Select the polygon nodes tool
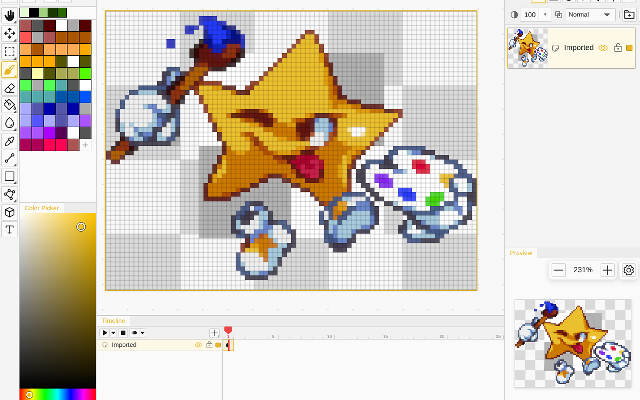Screen dimensions: 640x400 coord(9,194)
